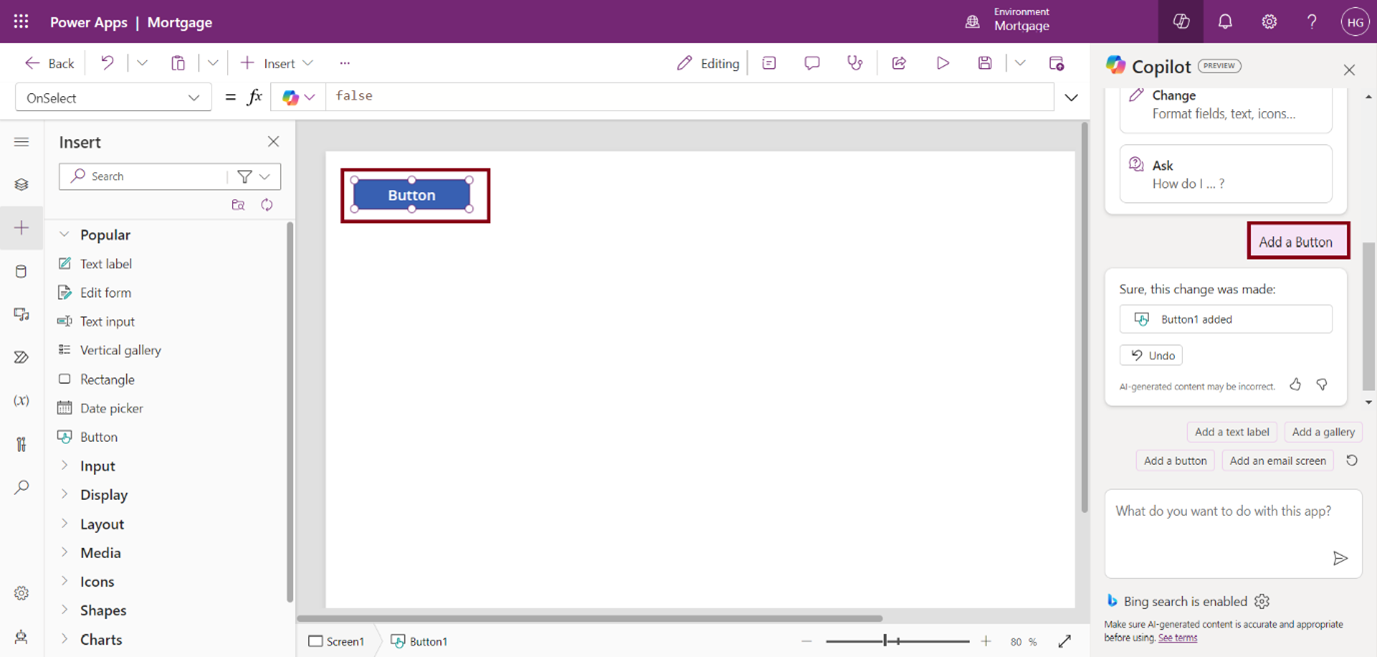The width and height of the screenshot is (1377, 657).
Task: Open the Comments icon in toolbar
Action: coord(812,63)
